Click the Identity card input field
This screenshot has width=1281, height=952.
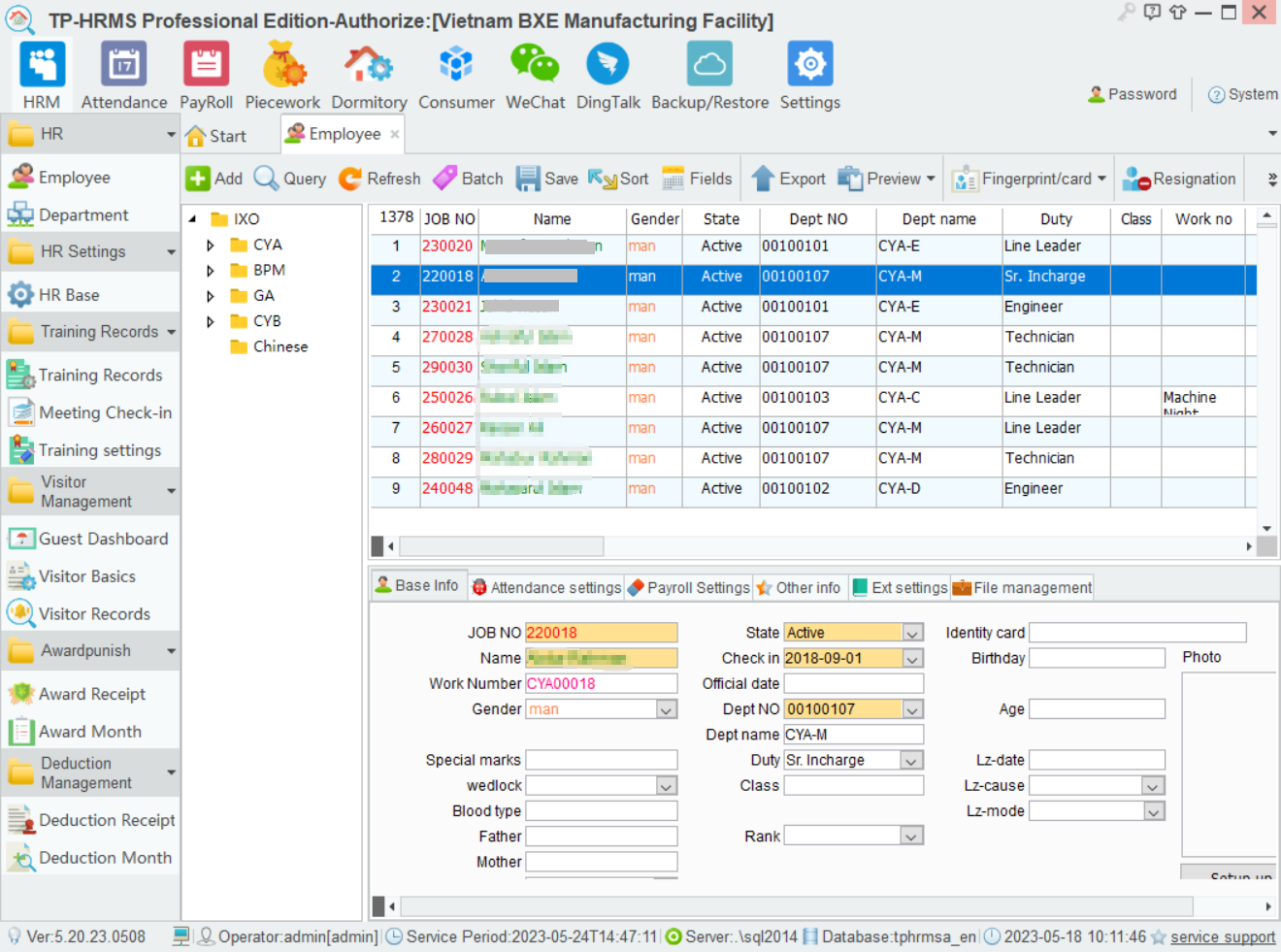(1137, 633)
